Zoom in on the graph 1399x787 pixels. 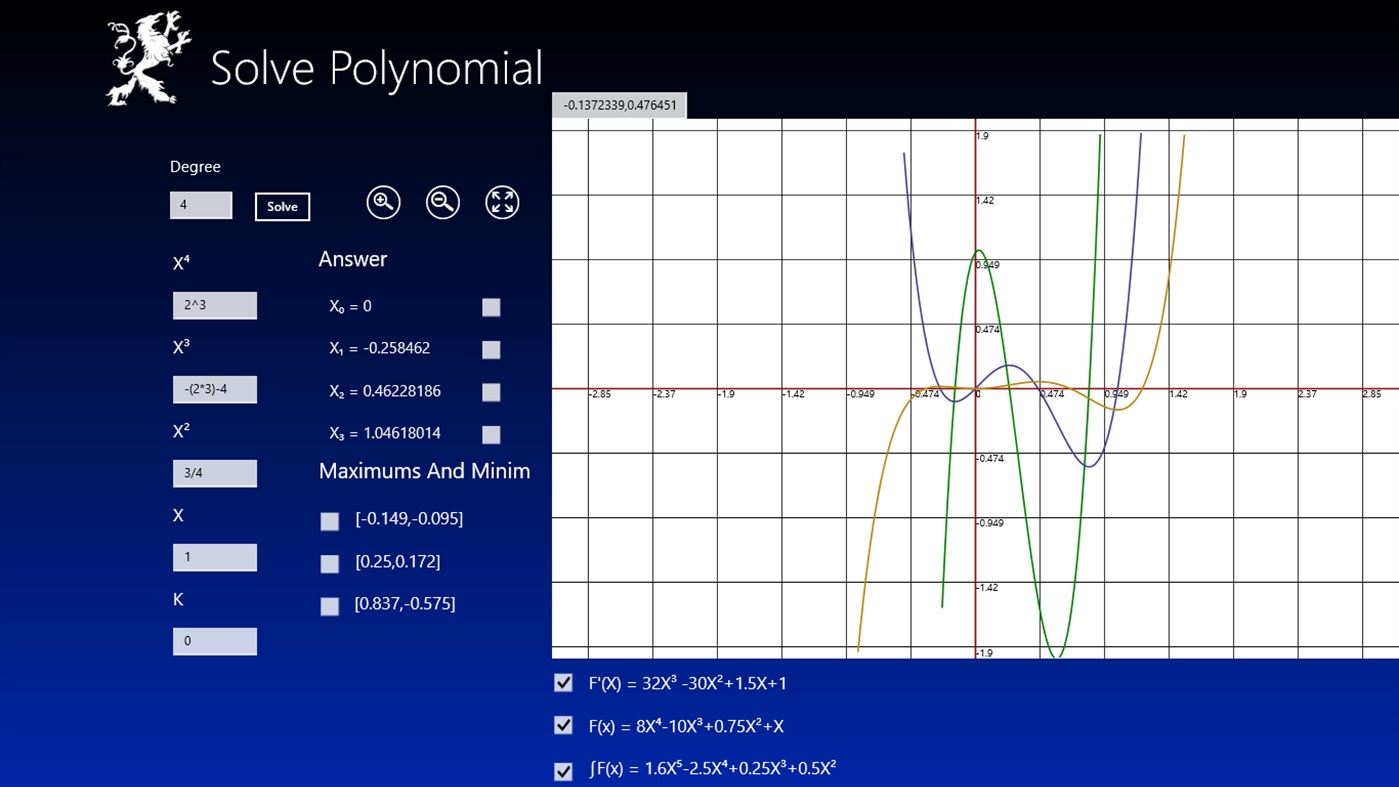(382, 202)
